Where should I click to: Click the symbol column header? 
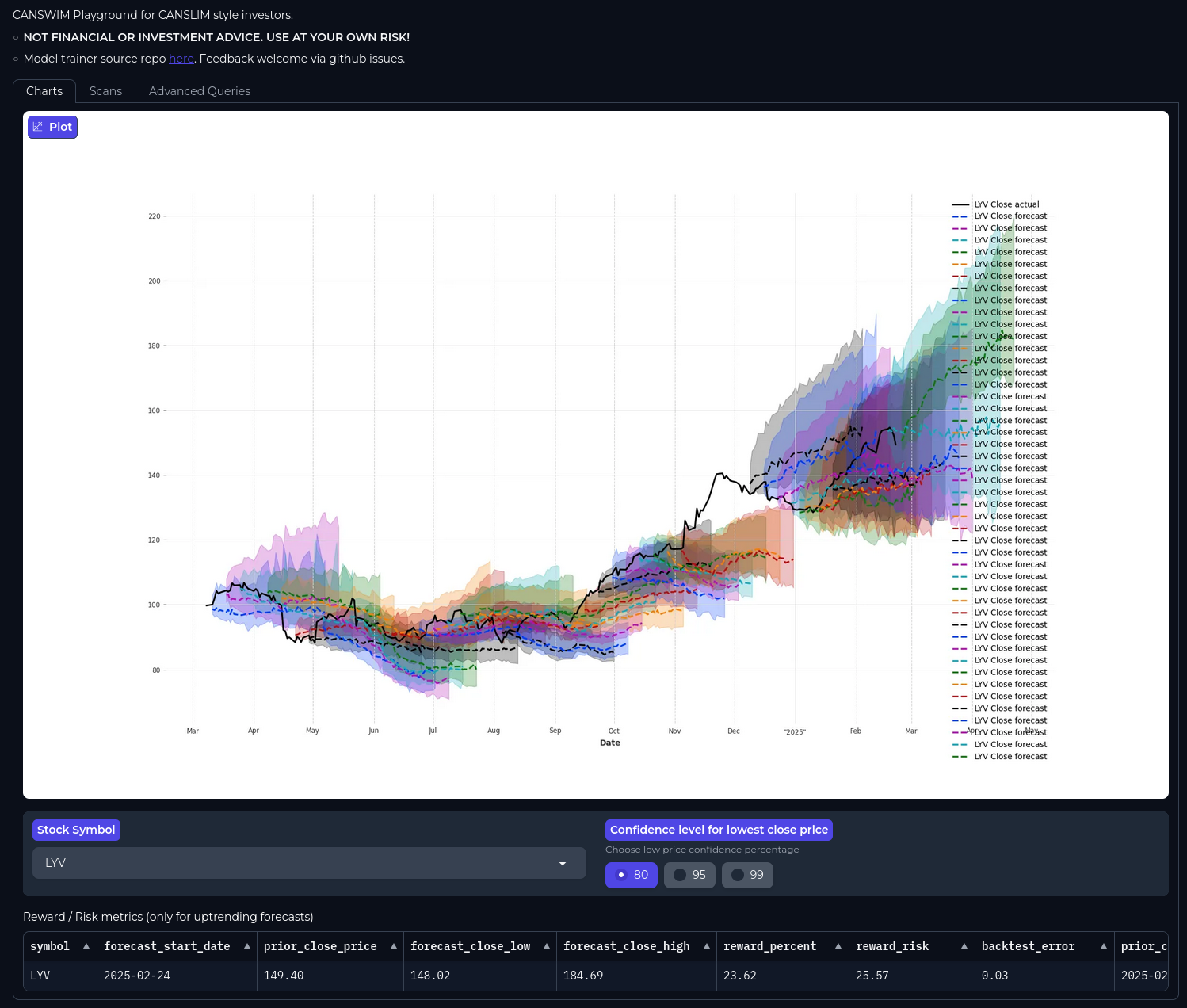point(60,946)
